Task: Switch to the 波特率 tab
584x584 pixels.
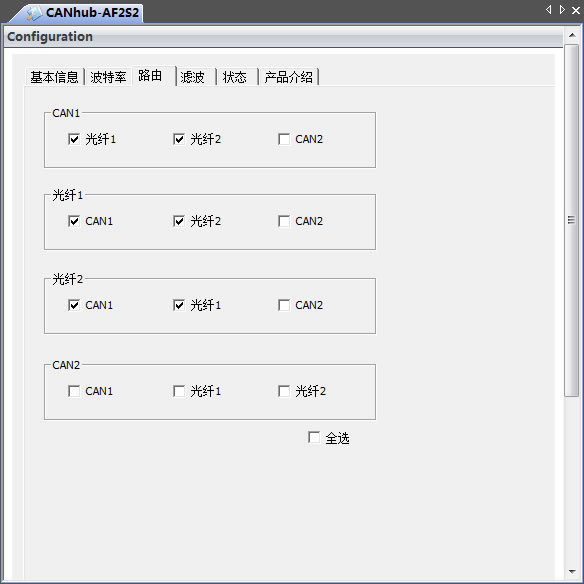Action: coord(108,77)
